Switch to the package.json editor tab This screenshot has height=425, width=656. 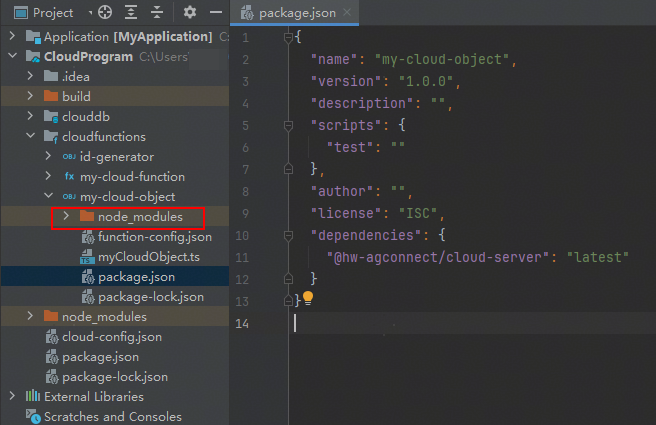294,14
